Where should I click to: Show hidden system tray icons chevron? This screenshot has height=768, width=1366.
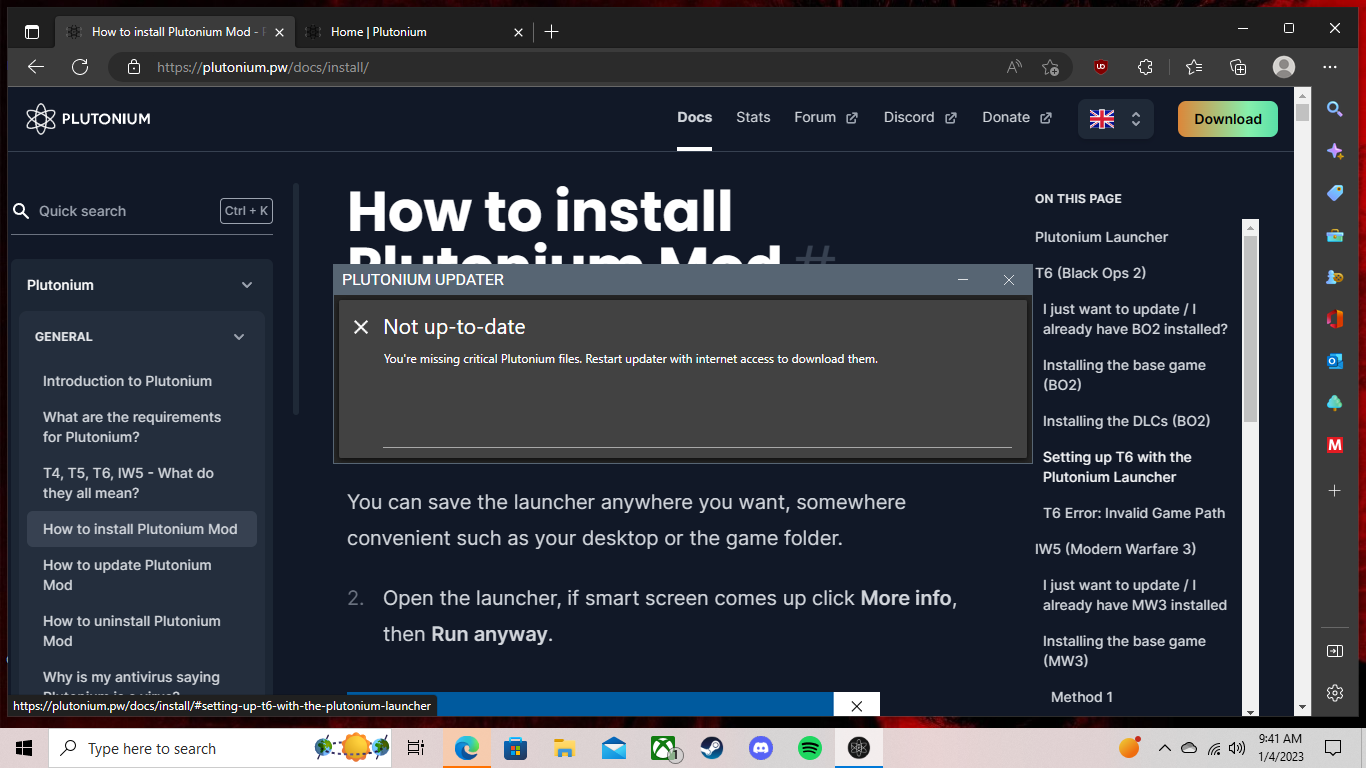pyautogui.click(x=1165, y=748)
